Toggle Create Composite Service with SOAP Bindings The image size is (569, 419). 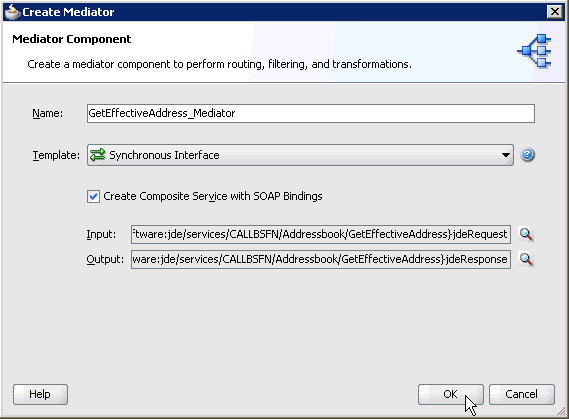(x=93, y=196)
